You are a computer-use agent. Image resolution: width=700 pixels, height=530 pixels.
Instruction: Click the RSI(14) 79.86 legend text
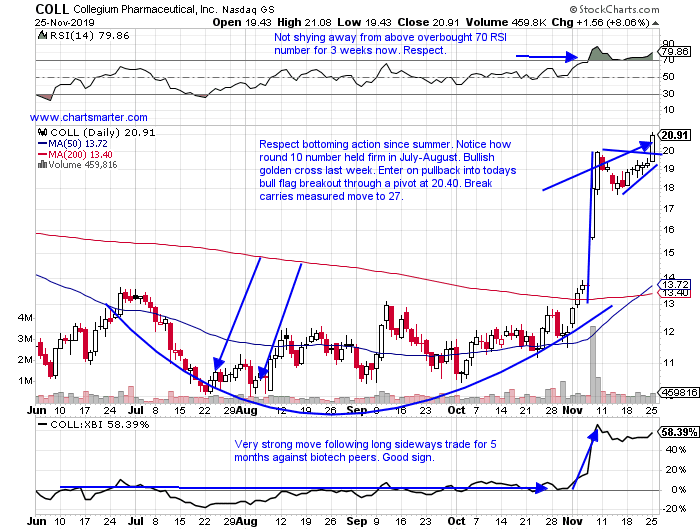89,36
